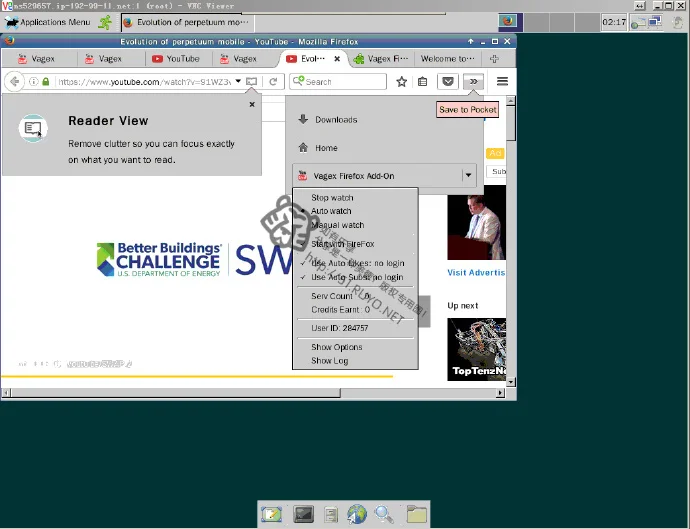Switch to the YouTube tab

(x=176, y=59)
